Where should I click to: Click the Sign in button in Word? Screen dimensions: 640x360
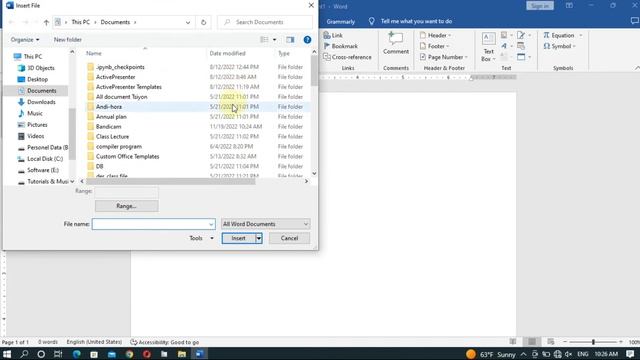pyautogui.click(x=540, y=6)
